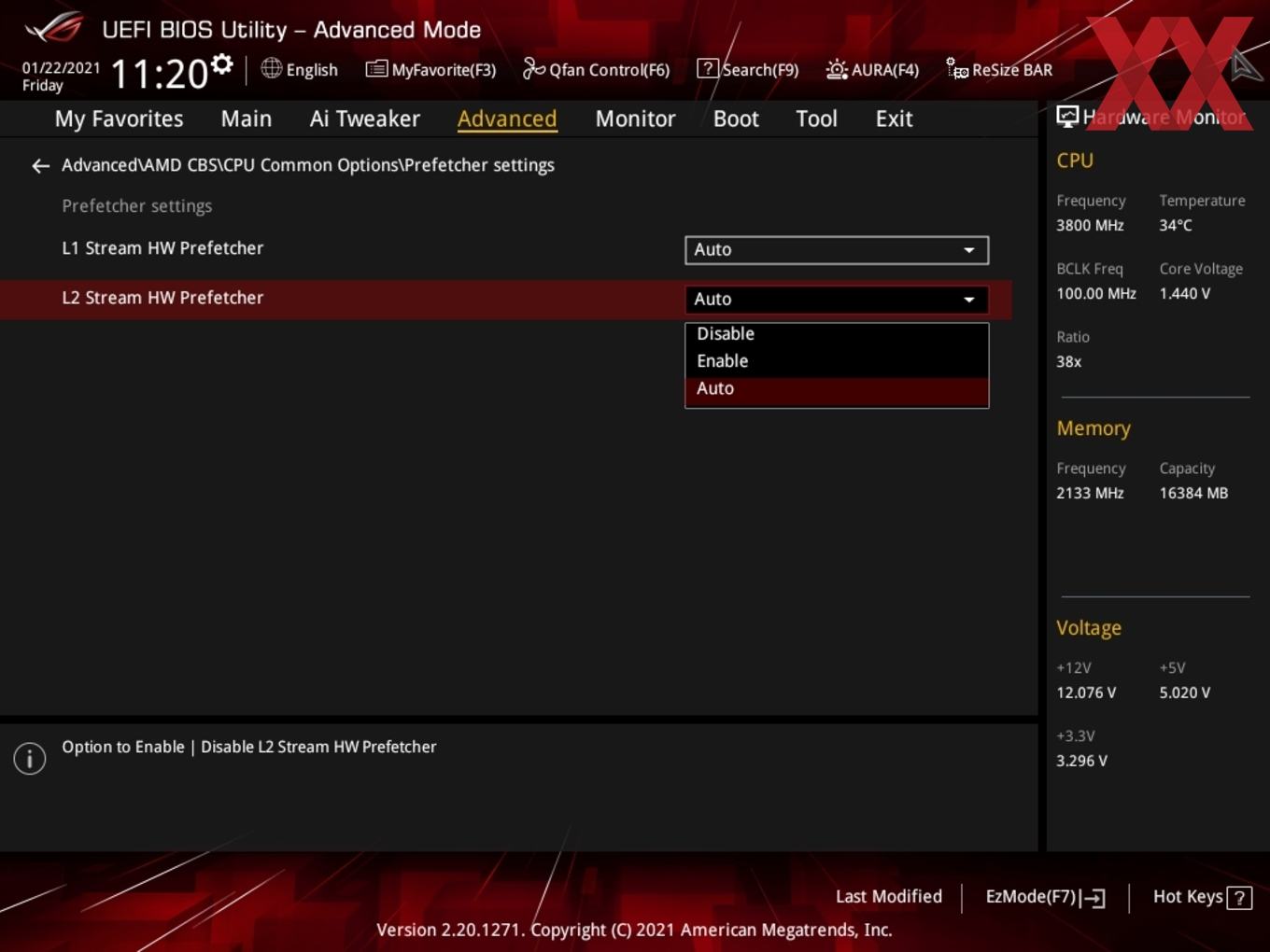Viewport: 1270px width, 952px height.
Task: Click the globe language icon
Action: [x=271, y=68]
